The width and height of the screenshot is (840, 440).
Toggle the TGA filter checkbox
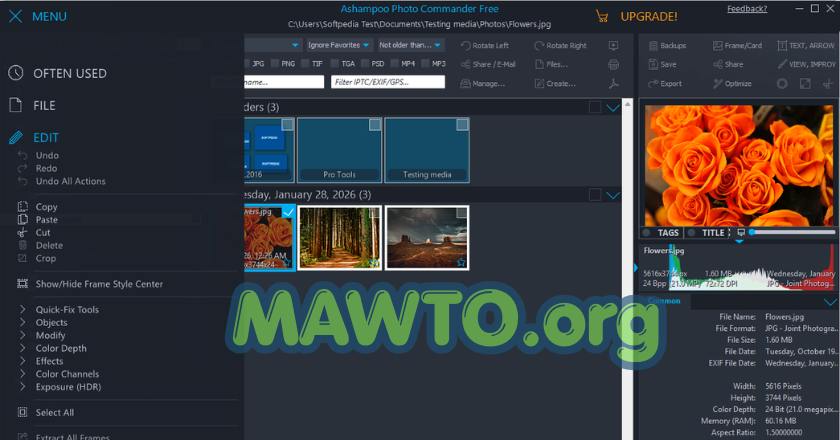pos(335,64)
